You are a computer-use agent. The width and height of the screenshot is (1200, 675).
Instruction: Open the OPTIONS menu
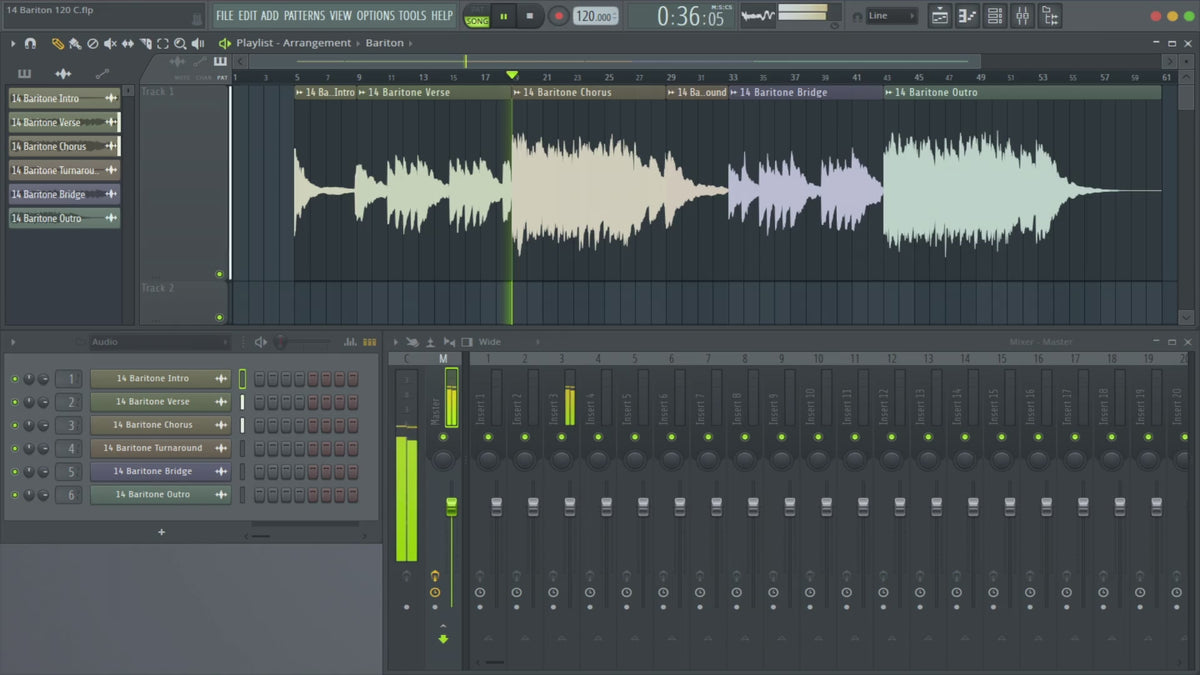[x=376, y=16]
